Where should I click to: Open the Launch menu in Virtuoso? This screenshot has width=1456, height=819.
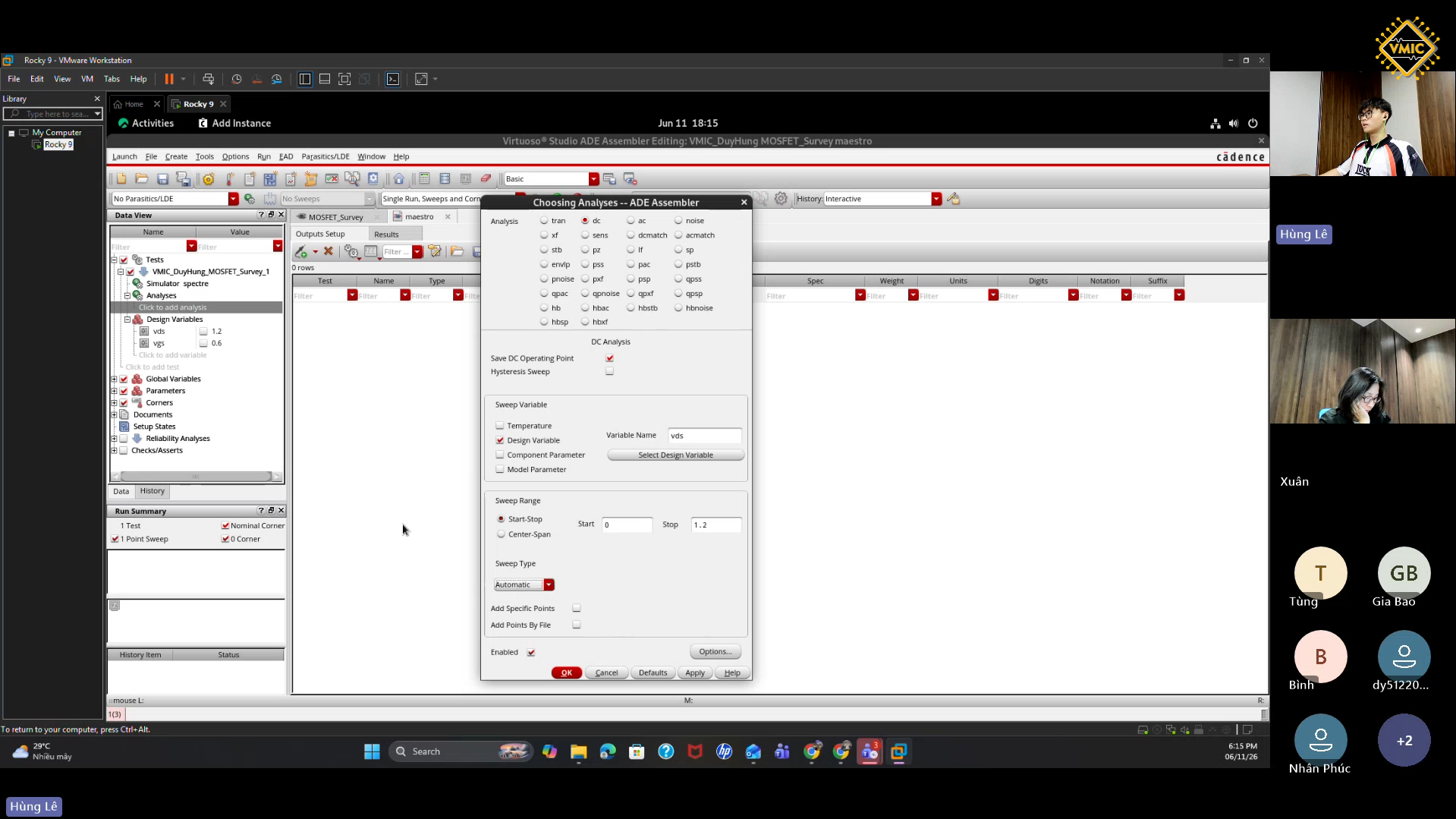124,157
